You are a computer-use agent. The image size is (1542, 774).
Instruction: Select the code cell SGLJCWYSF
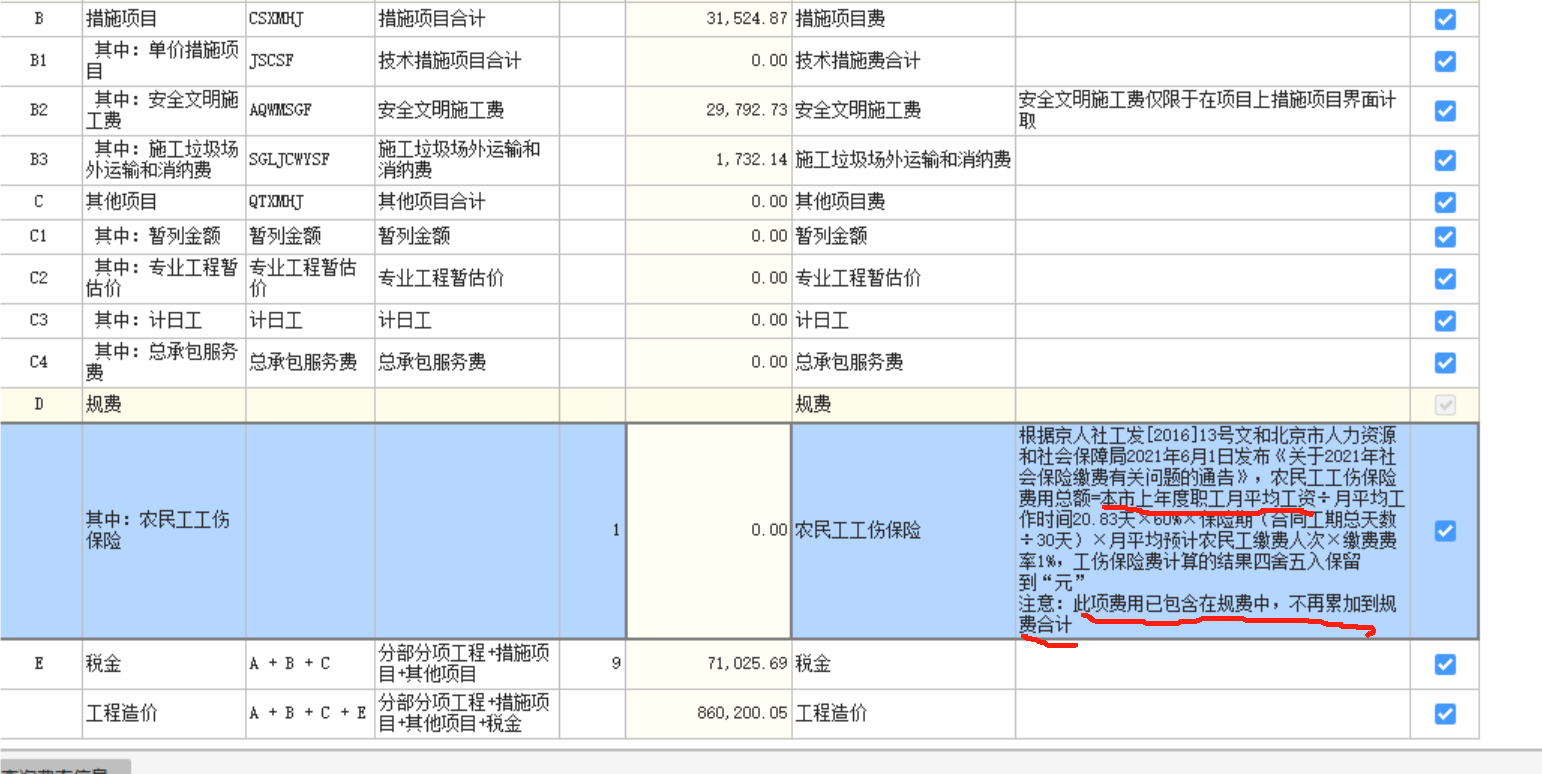click(x=310, y=160)
